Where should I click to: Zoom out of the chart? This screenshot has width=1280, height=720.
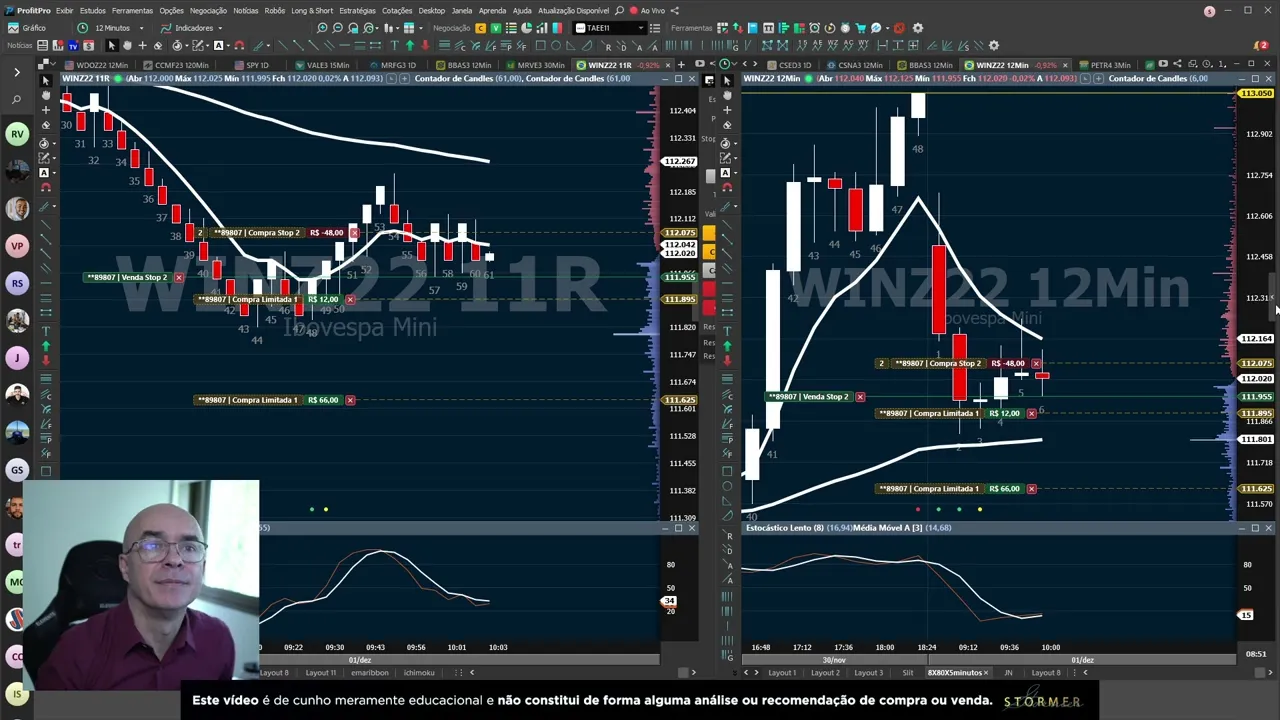click(338, 28)
